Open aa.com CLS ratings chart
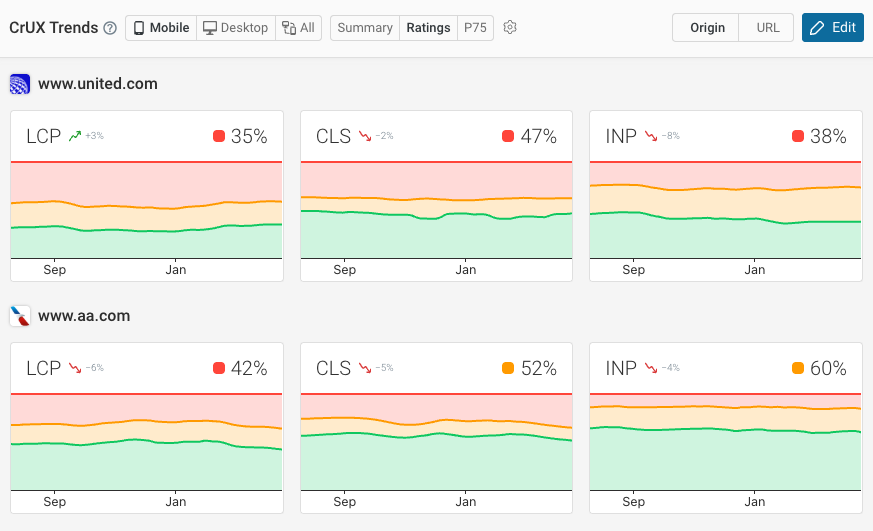The width and height of the screenshot is (873, 531). (x=436, y=442)
